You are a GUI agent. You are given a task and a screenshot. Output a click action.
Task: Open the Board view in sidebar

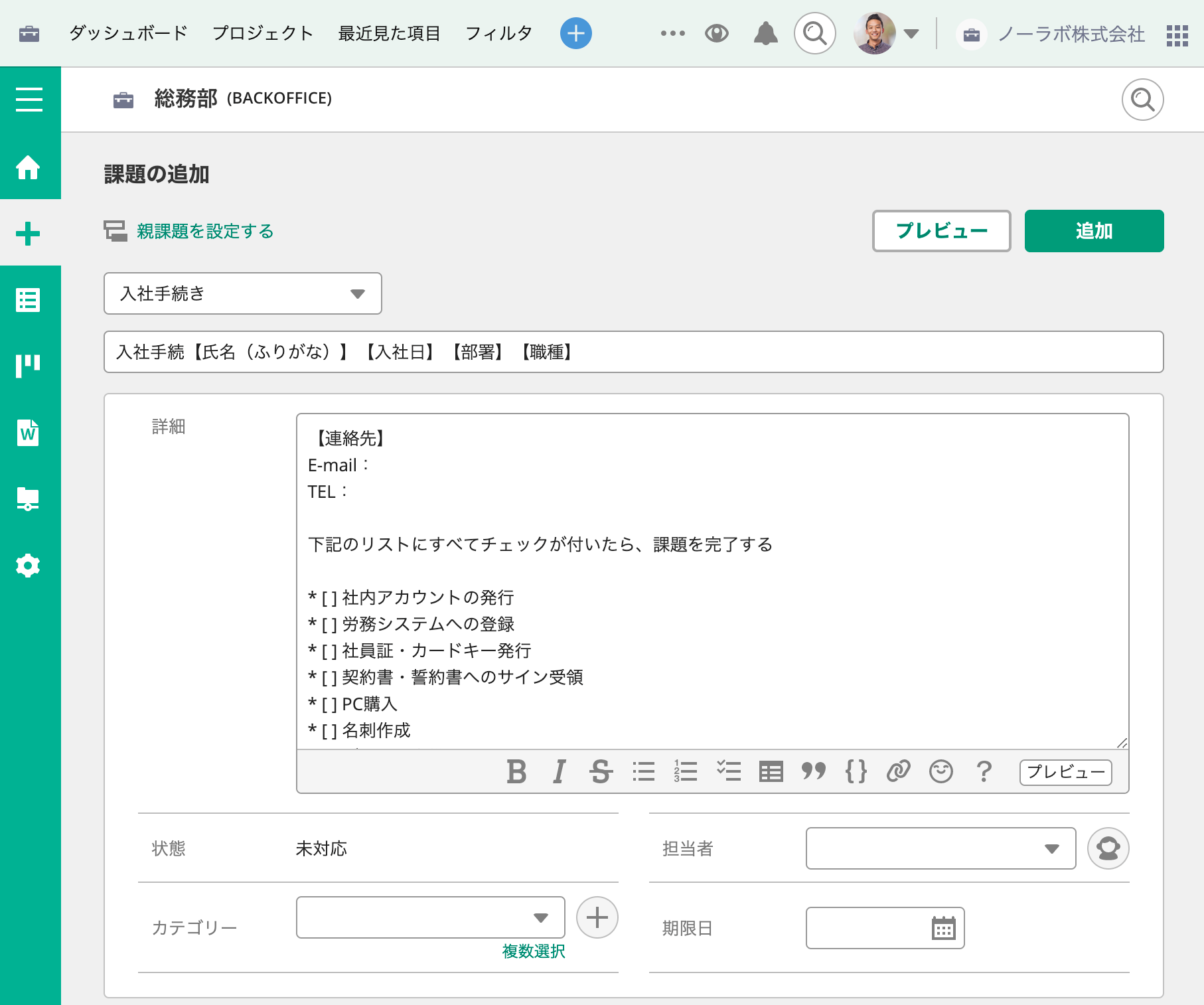[x=28, y=365]
